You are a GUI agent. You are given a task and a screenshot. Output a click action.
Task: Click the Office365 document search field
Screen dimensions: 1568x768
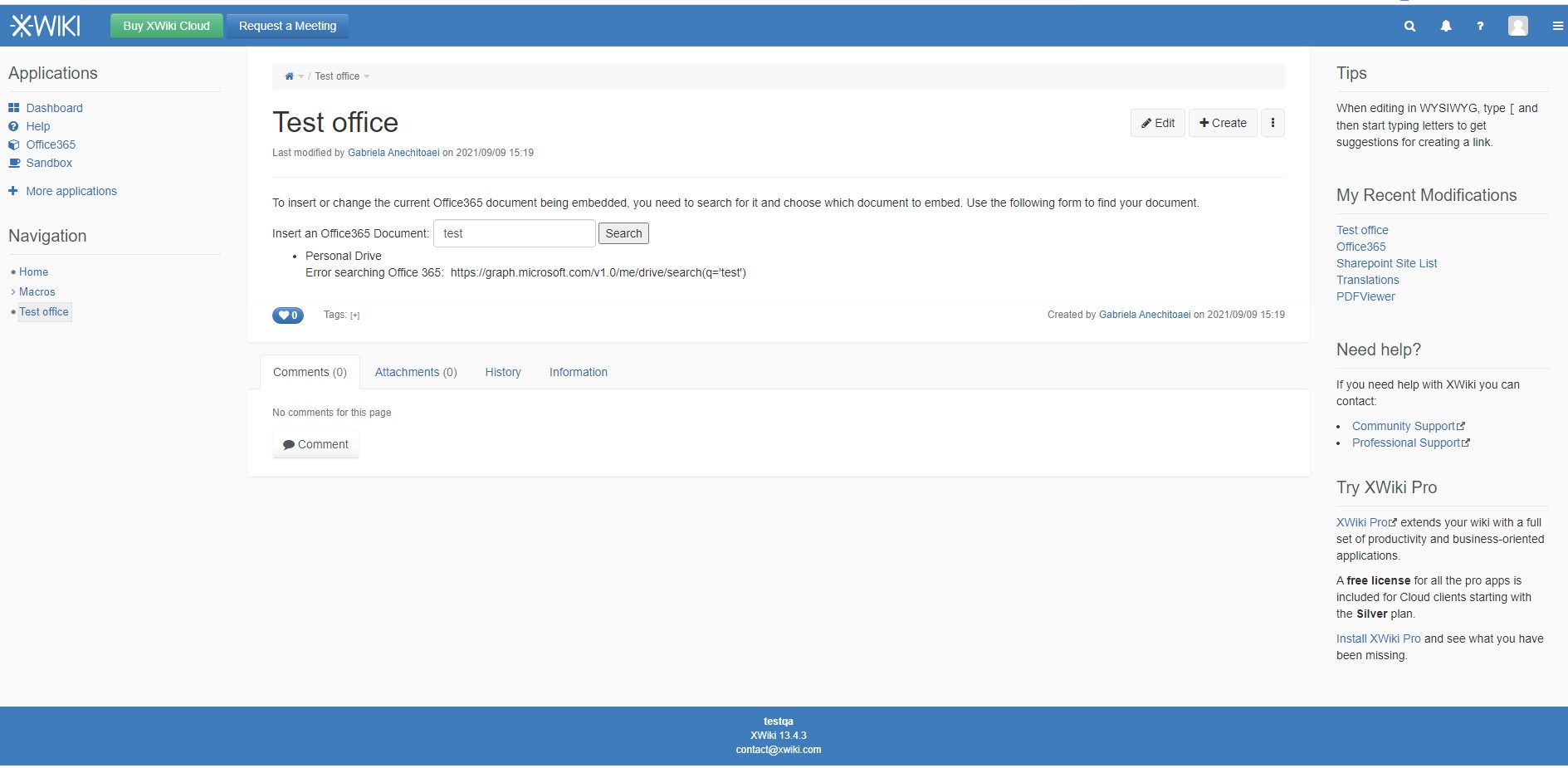click(514, 233)
